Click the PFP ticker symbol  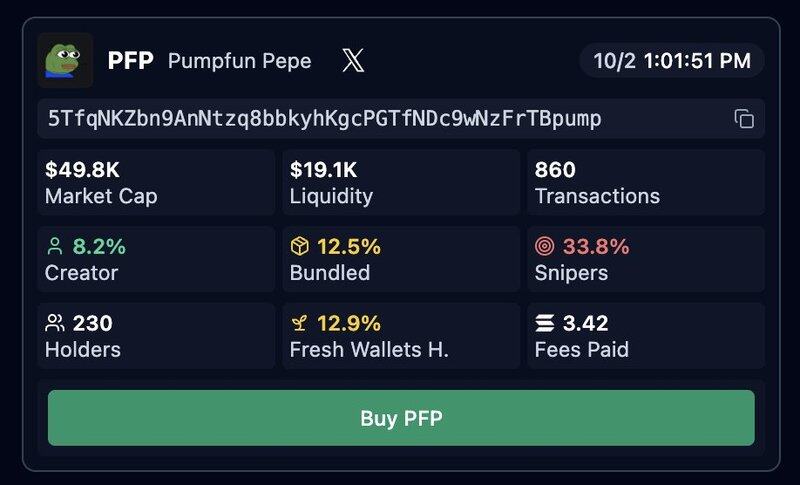tap(130, 61)
